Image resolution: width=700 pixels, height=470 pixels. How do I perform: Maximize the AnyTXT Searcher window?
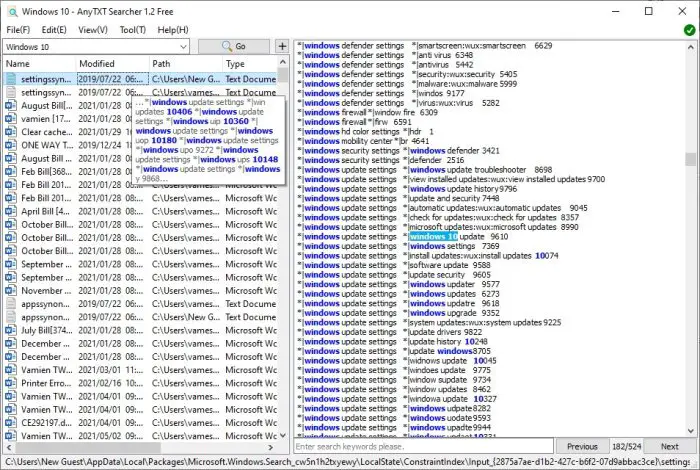point(649,12)
